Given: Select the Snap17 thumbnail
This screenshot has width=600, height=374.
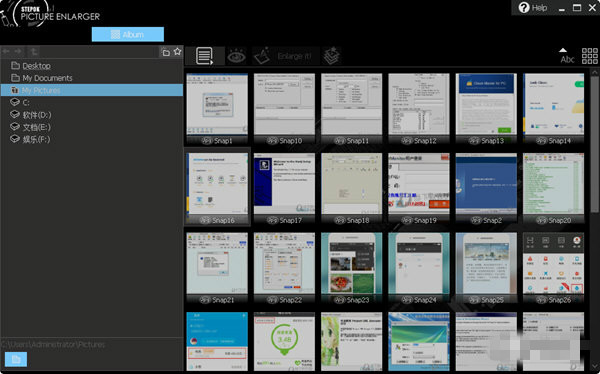Looking at the screenshot, I should (x=284, y=184).
